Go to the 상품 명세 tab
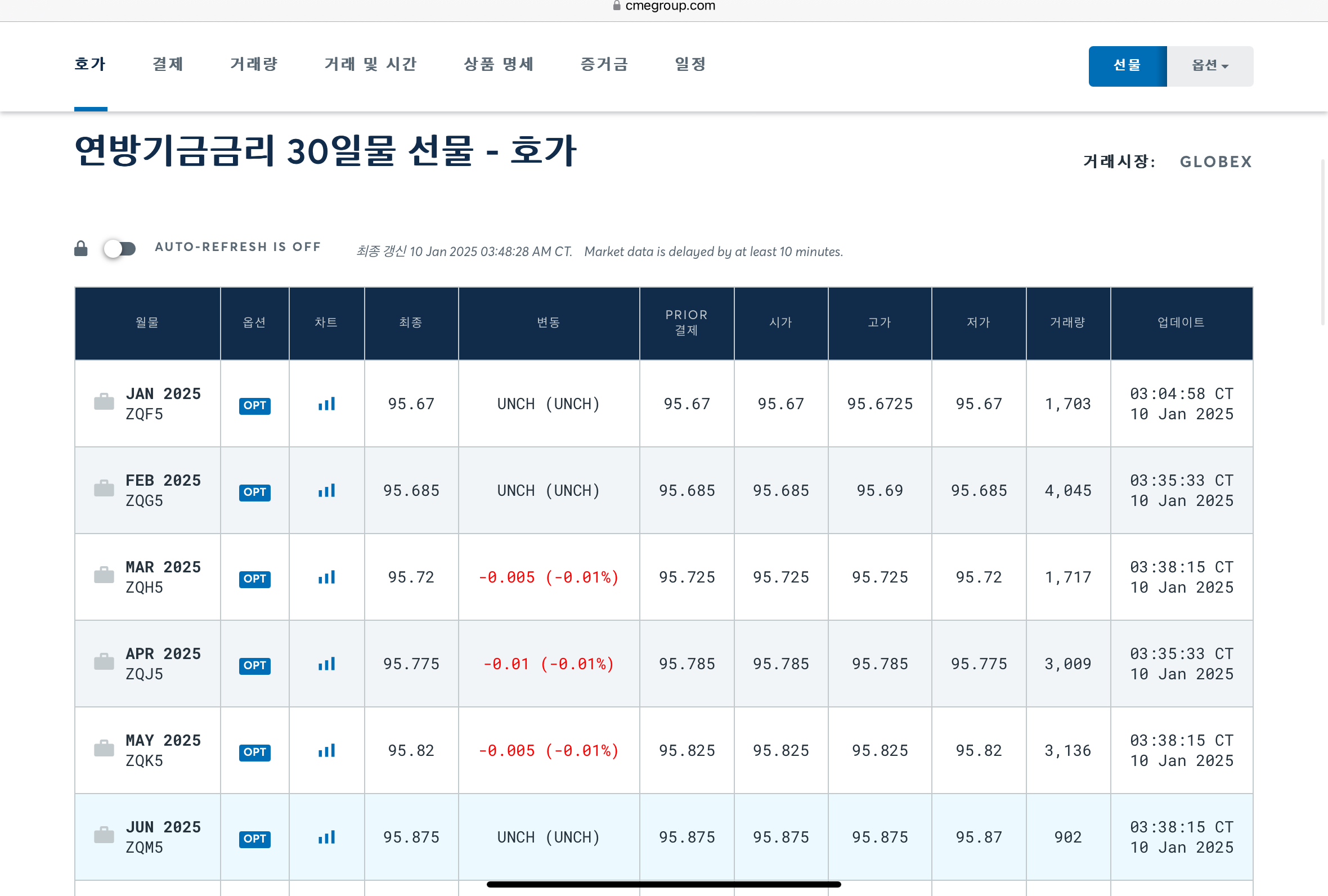Viewport: 1328px width, 896px height. tap(499, 64)
